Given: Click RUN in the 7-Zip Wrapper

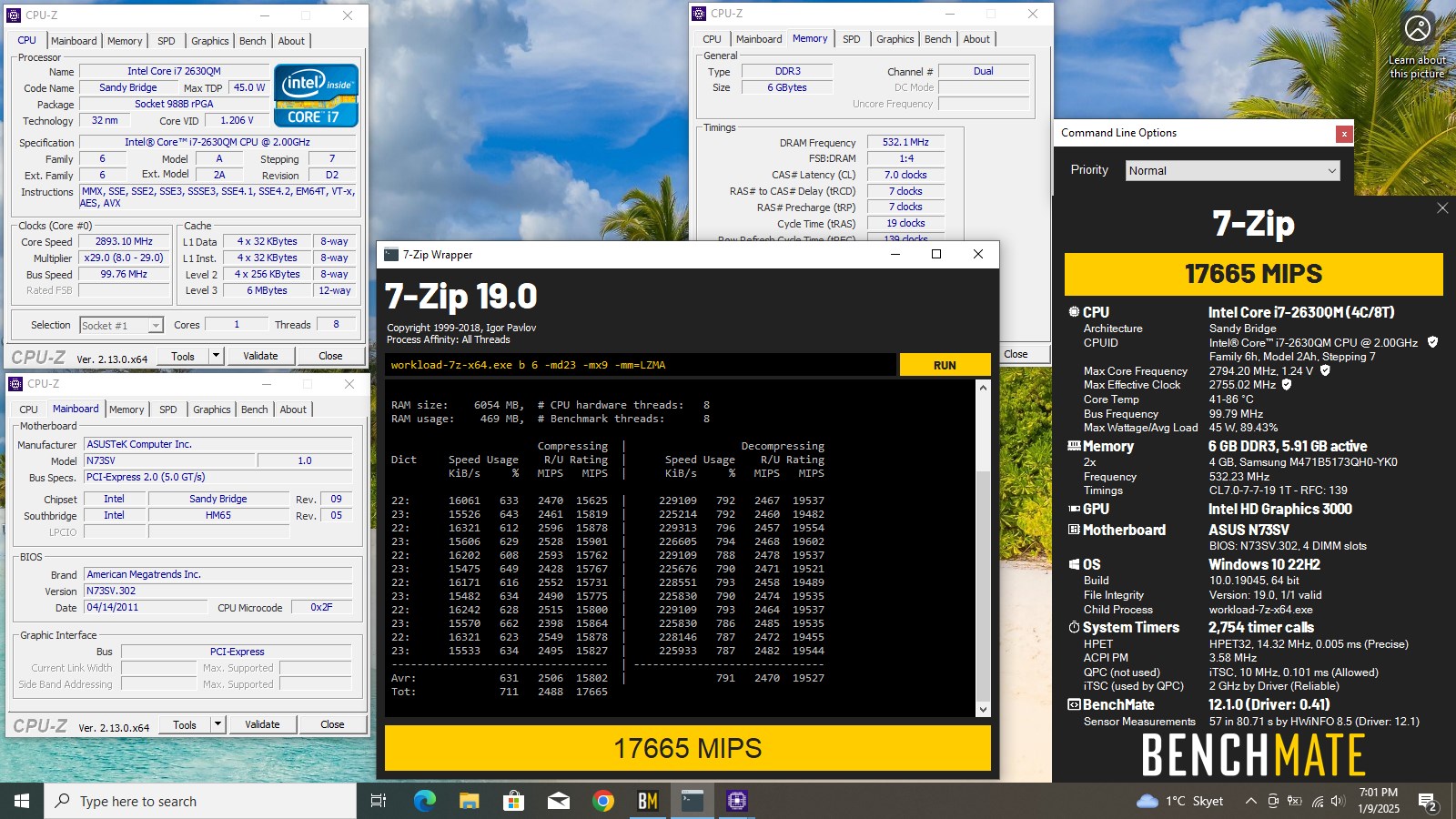Looking at the screenshot, I should point(945,365).
